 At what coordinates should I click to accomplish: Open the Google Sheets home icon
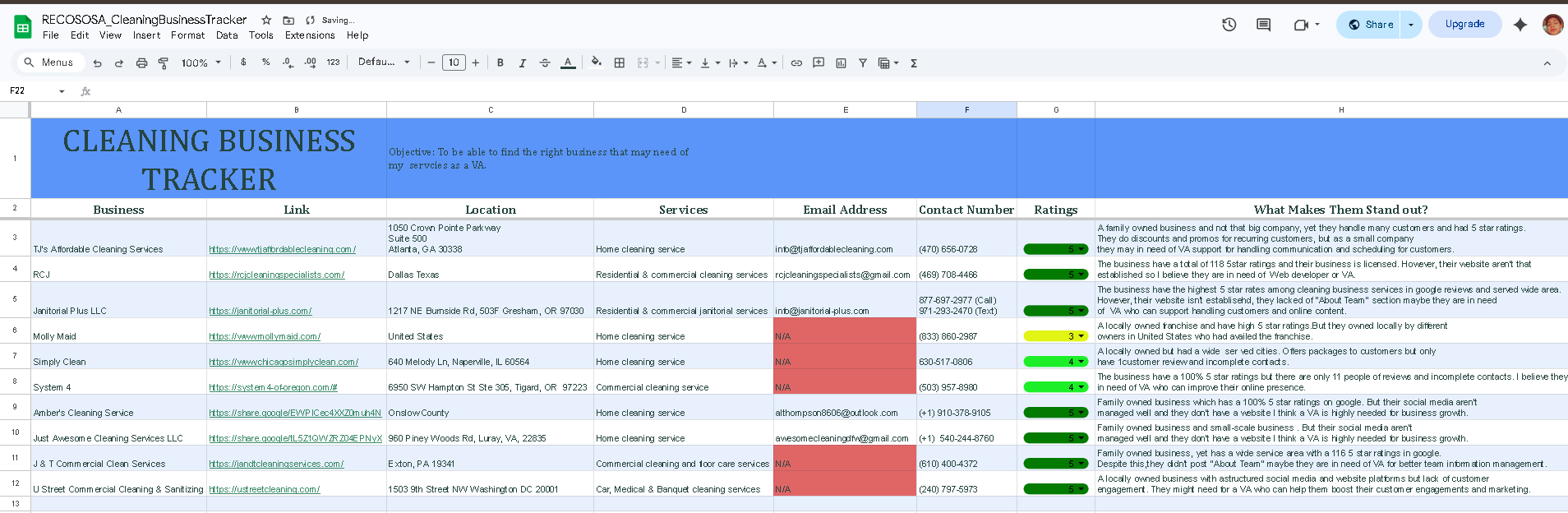[22, 27]
